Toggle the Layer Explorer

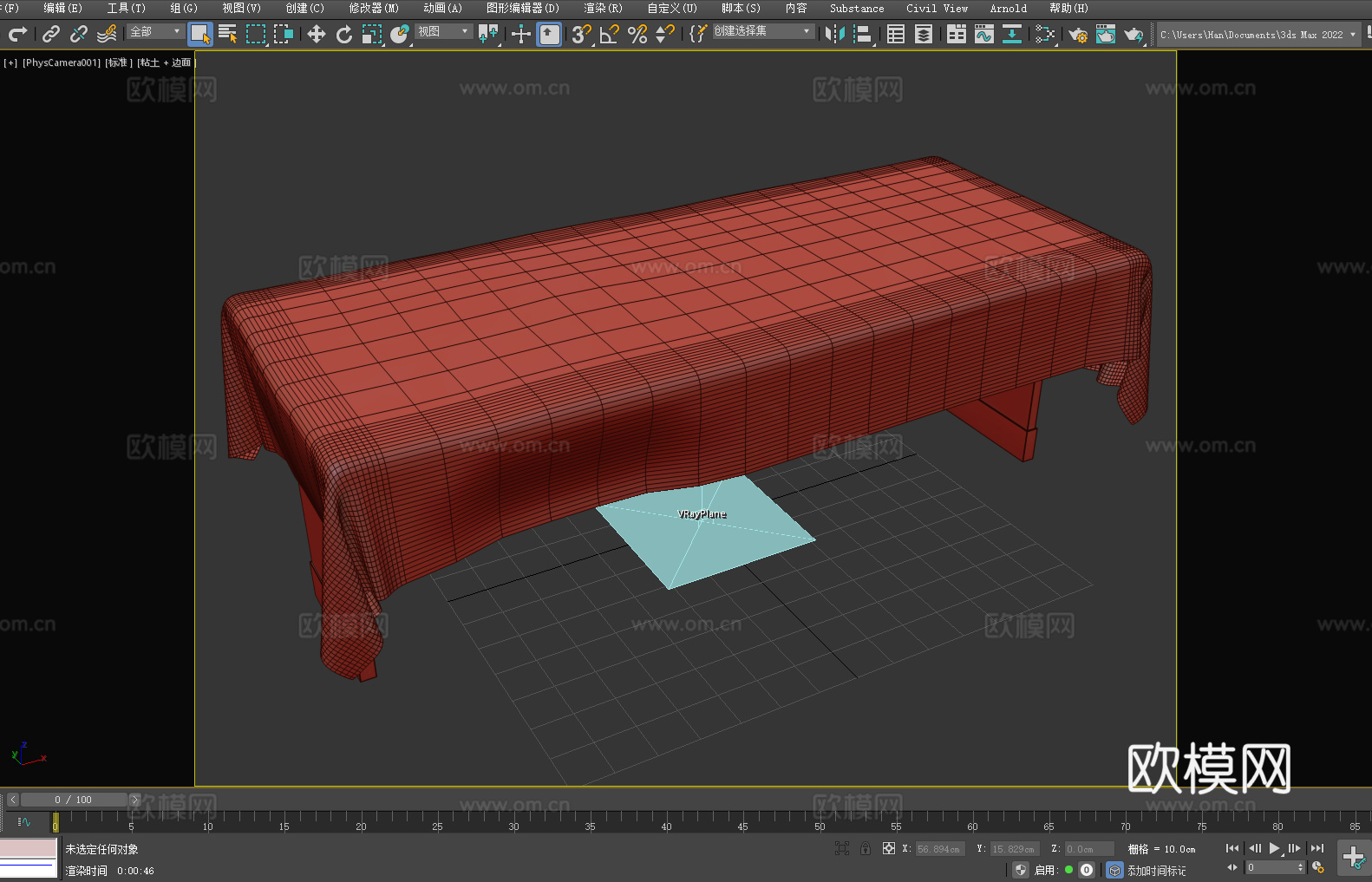pyautogui.click(x=924, y=35)
